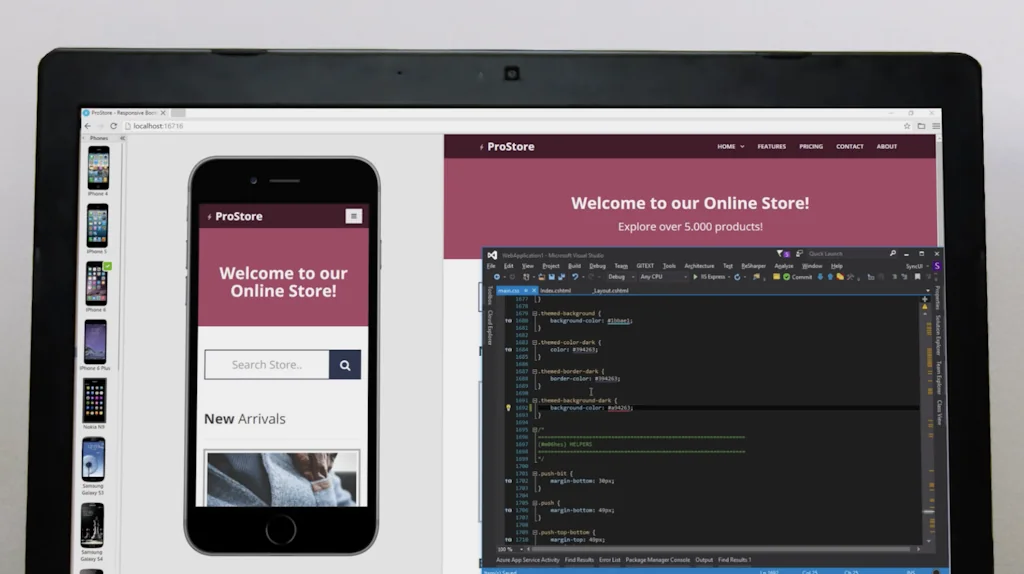The height and width of the screenshot is (574, 1024).
Task: Click the Commit button with green check
Action: [797, 277]
